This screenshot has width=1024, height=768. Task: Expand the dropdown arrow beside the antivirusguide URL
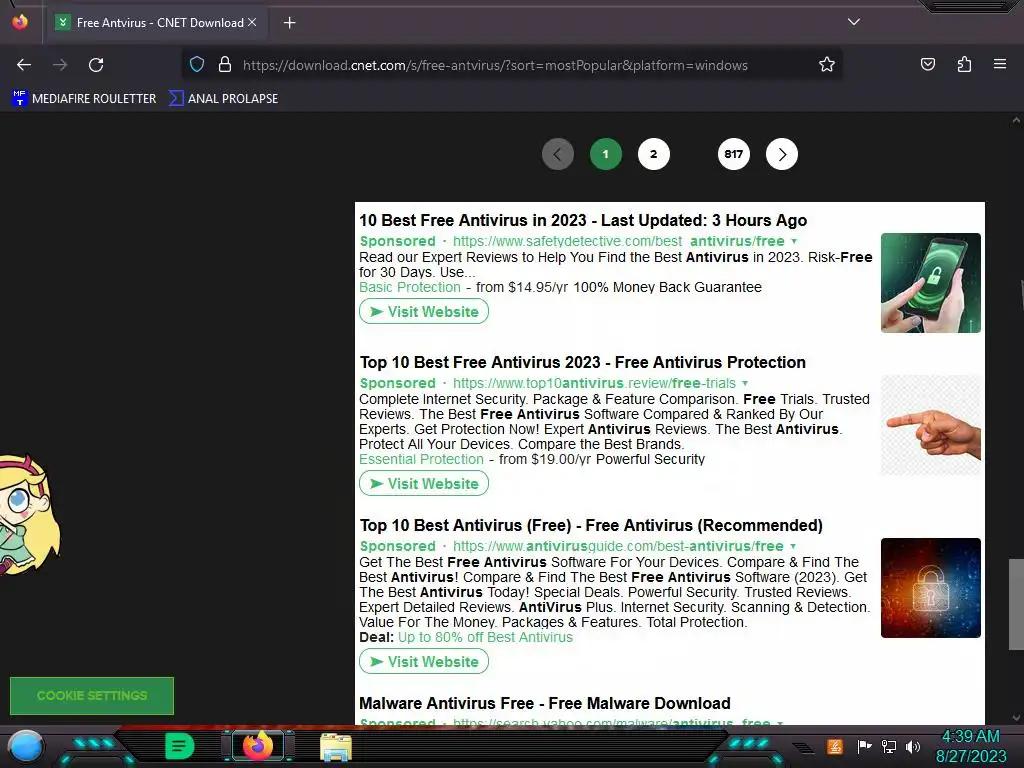793,547
